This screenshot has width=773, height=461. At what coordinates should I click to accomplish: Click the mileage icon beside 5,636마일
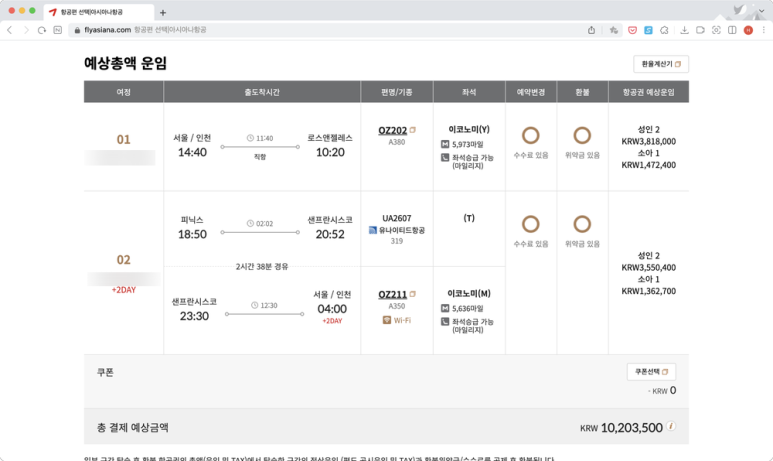(x=445, y=308)
